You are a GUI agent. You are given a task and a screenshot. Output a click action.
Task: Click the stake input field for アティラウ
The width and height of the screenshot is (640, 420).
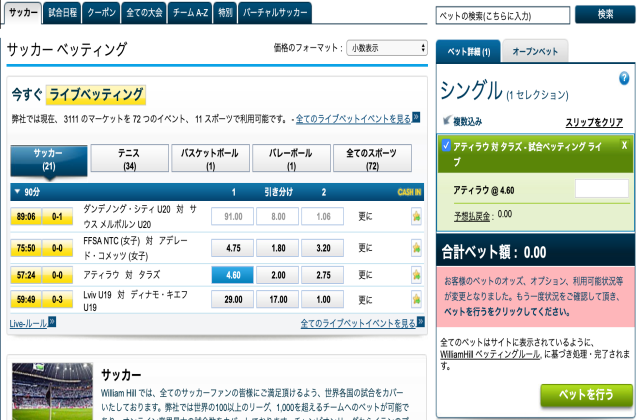(601, 189)
